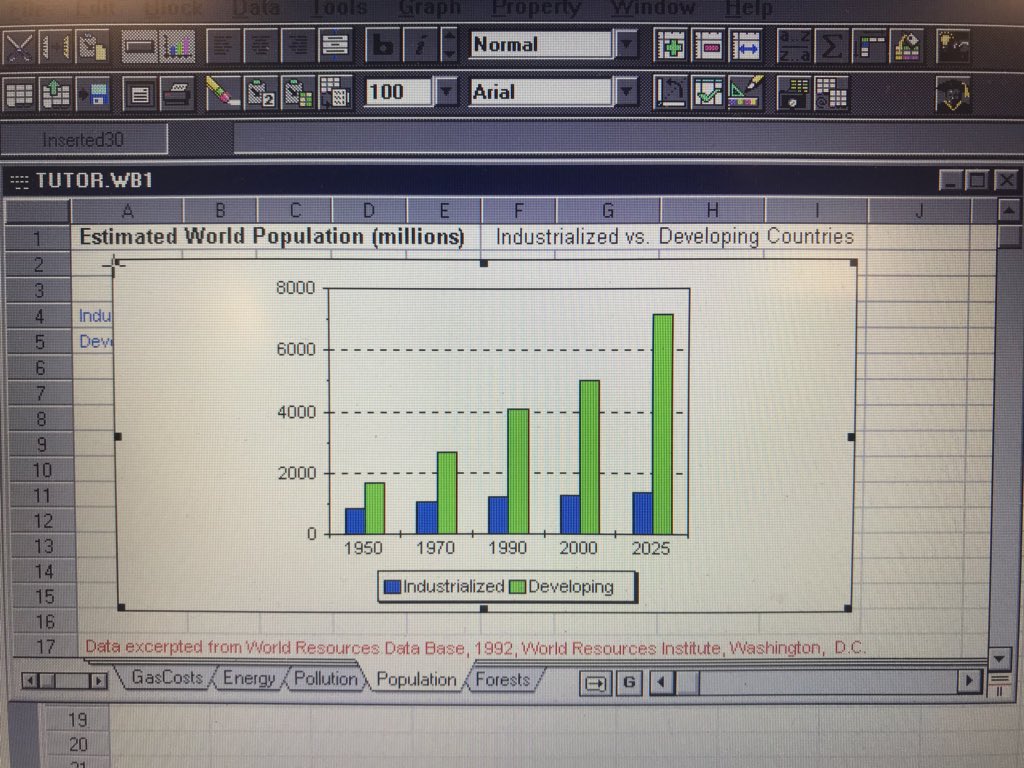The image size is (1024, 768).
Task: Select the Button creation tool
Action: (139, 46)
